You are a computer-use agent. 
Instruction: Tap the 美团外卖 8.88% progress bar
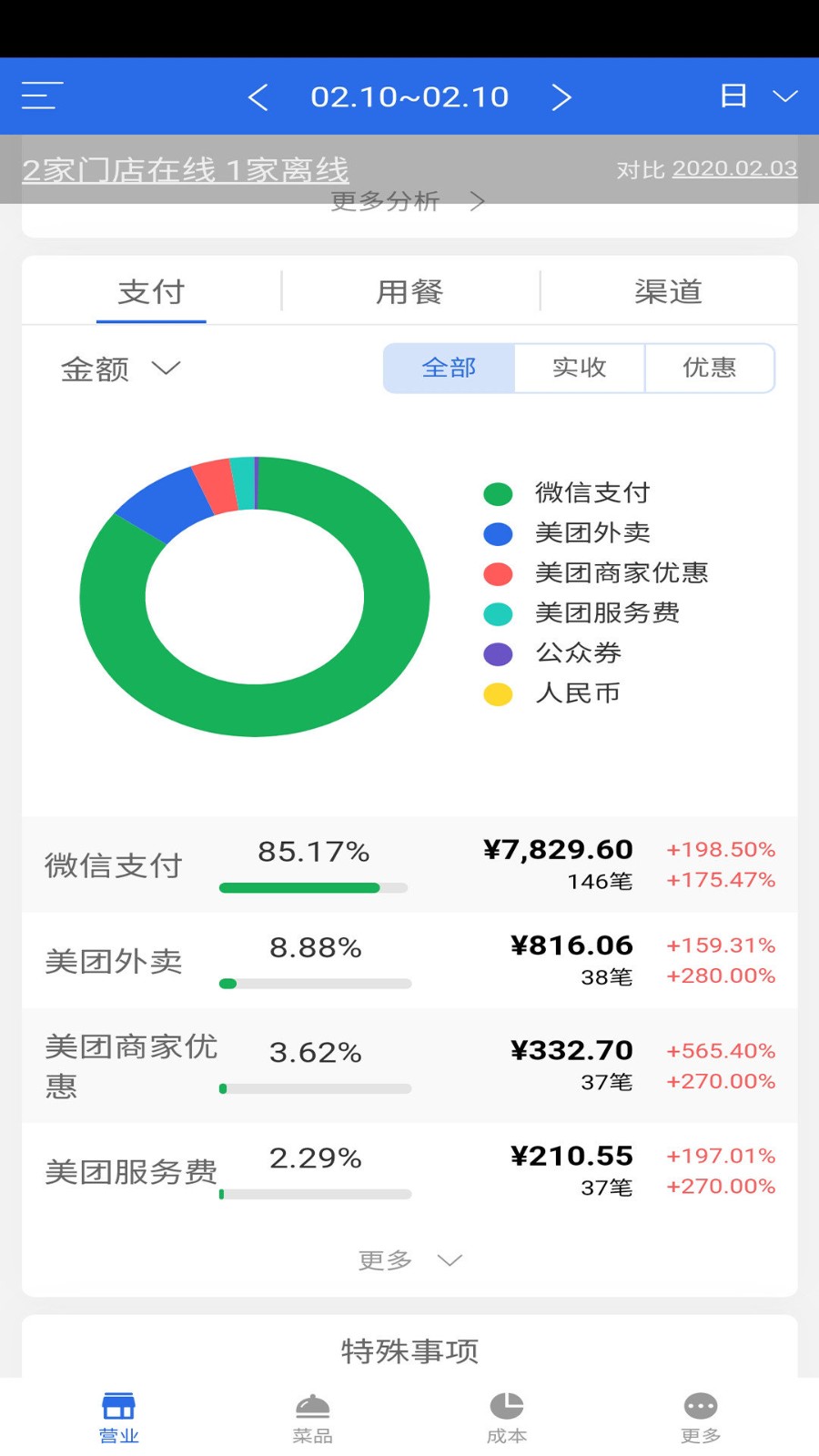316,984
